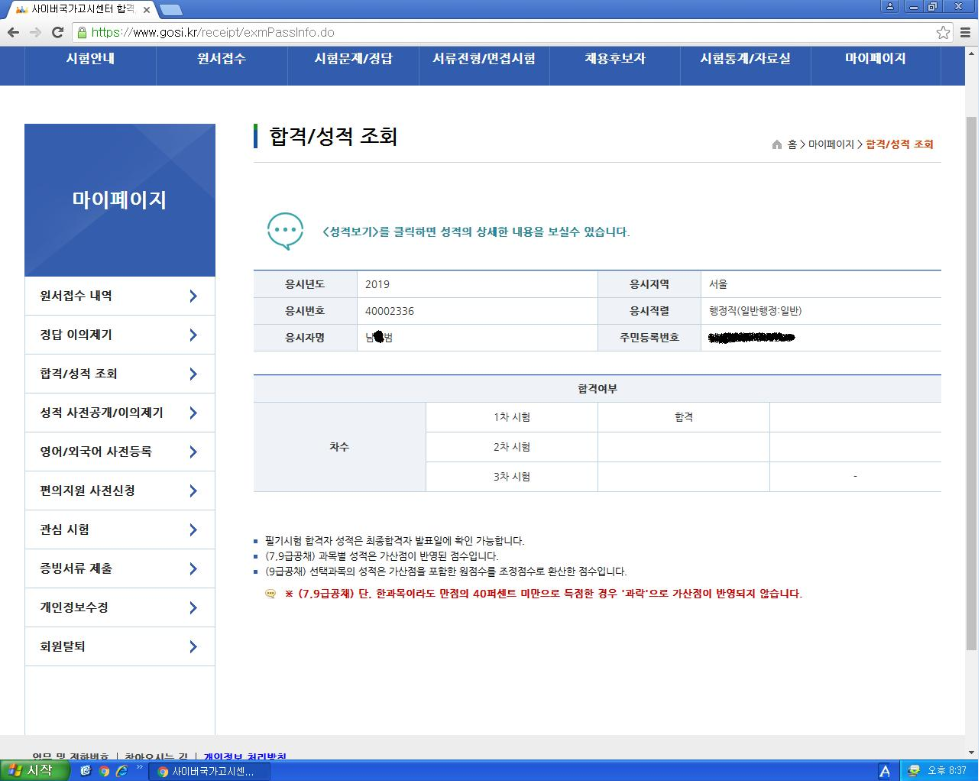This screenshot has width=979, height=781.
Task: Expand 정답 이의제기 sidebar item
Action: [x=119, y=335]
